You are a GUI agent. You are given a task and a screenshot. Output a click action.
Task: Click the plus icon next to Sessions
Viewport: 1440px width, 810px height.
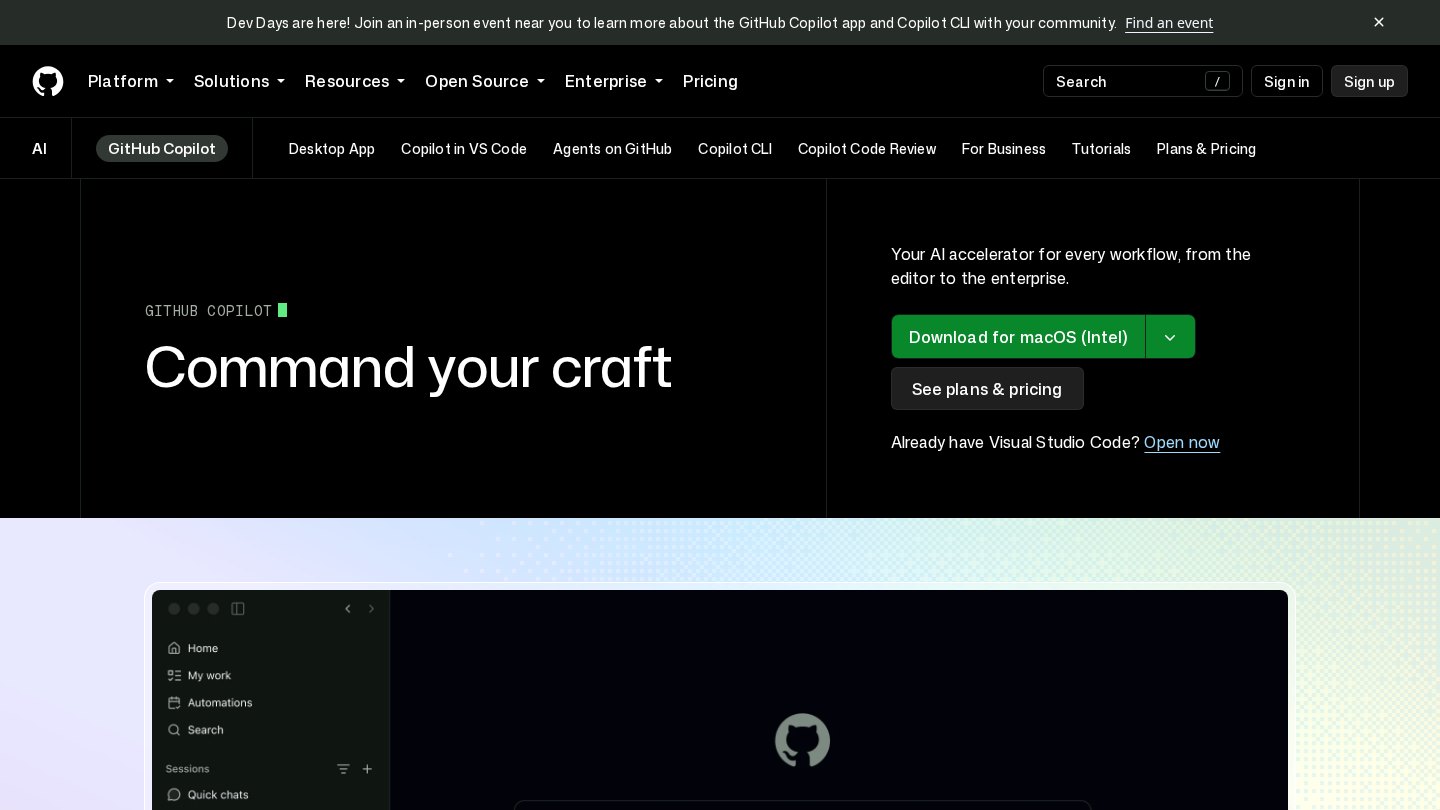tap(367, 769)
